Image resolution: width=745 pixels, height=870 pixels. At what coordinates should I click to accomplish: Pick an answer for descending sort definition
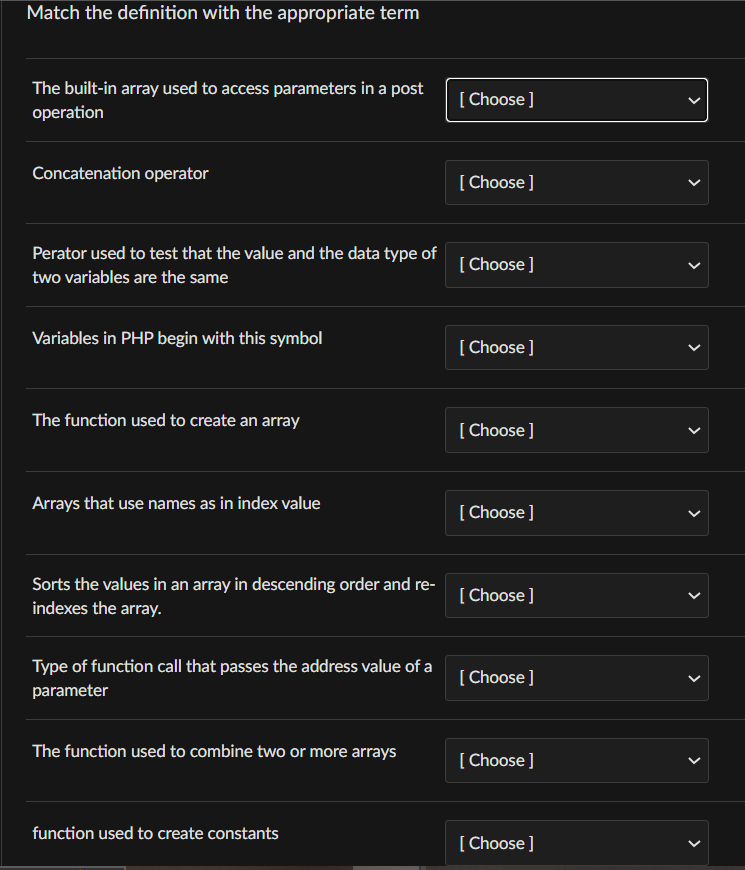(576, 595)
